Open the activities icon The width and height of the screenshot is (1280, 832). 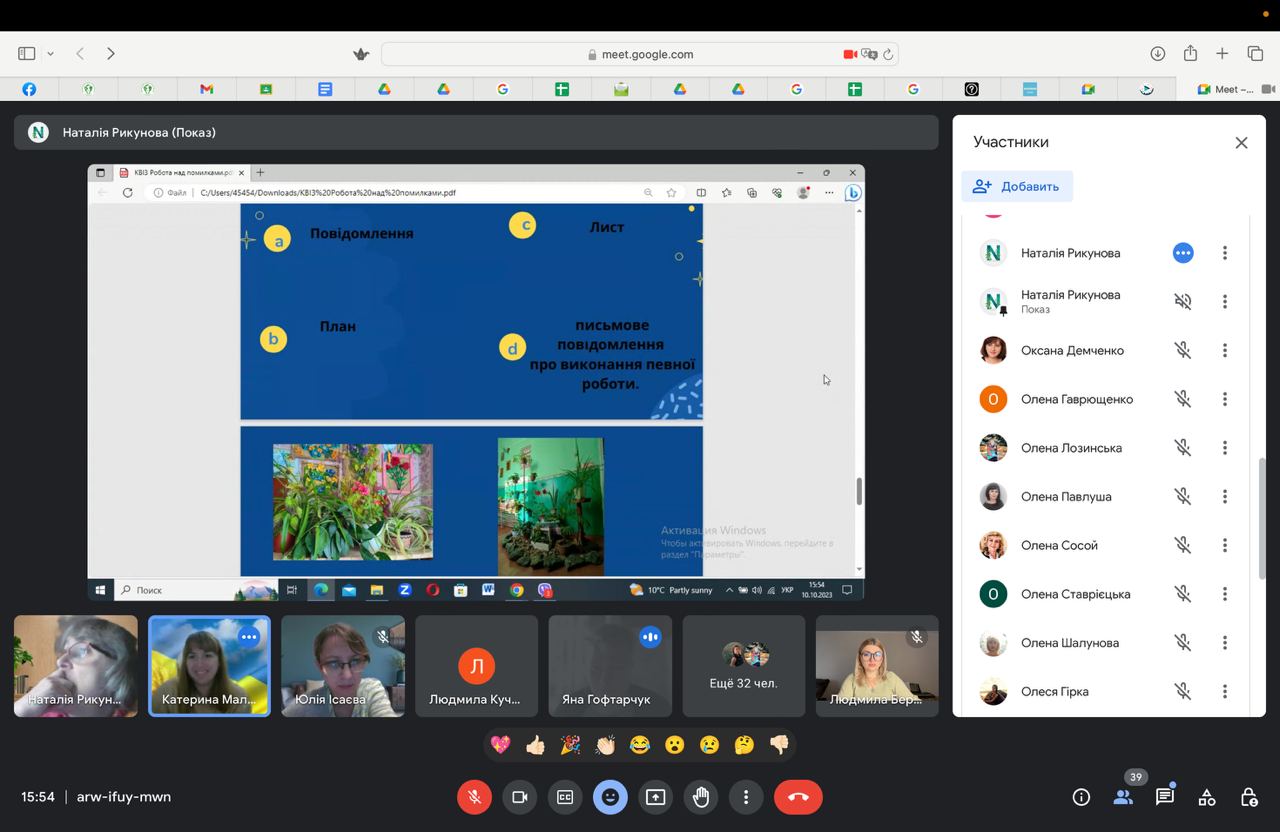click(x=1207, y=797)
